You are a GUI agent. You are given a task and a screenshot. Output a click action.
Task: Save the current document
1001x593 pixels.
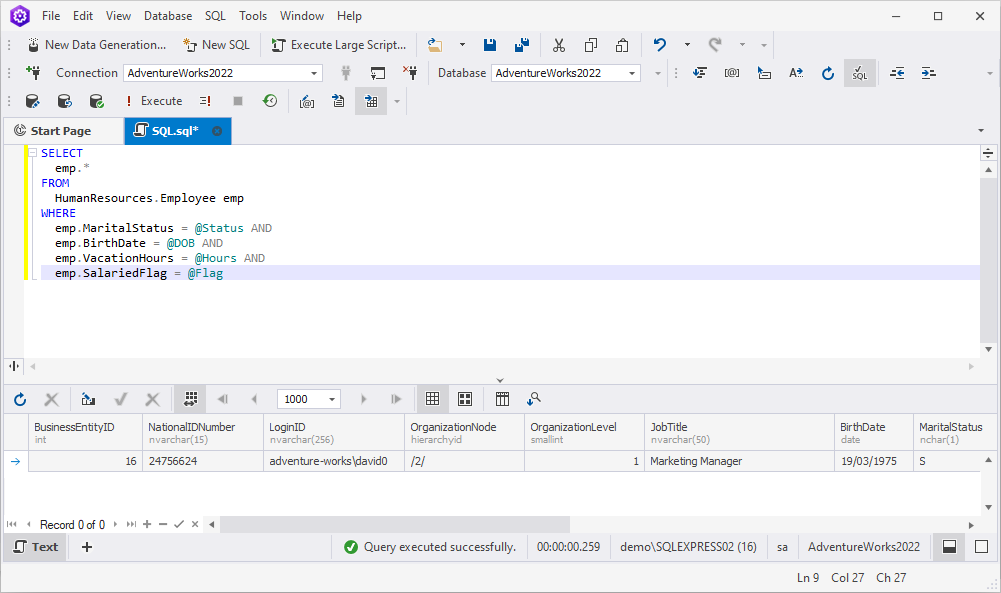[x=490, y=45]
